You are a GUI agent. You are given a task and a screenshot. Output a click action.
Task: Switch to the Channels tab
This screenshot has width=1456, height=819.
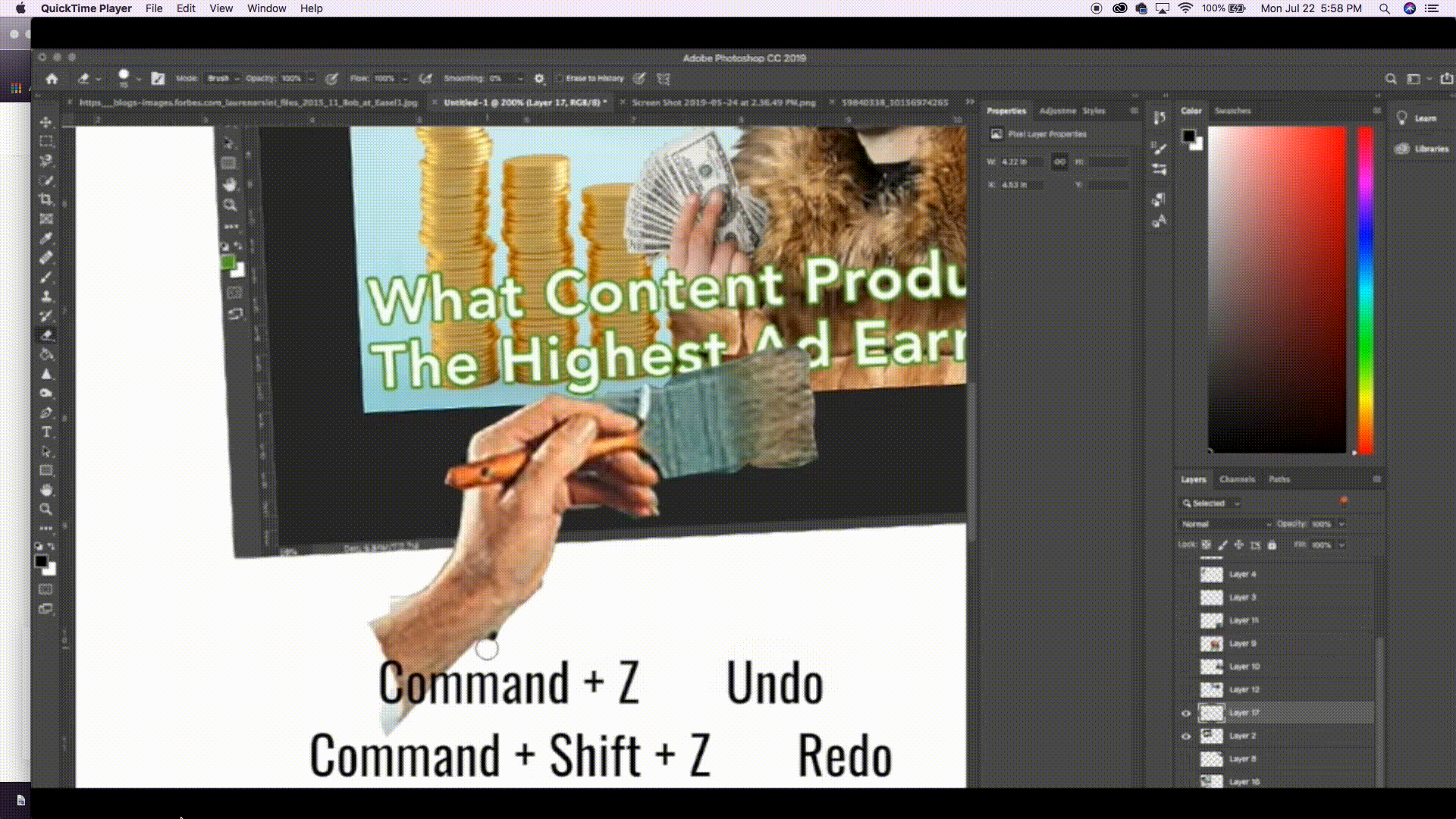1236,479
